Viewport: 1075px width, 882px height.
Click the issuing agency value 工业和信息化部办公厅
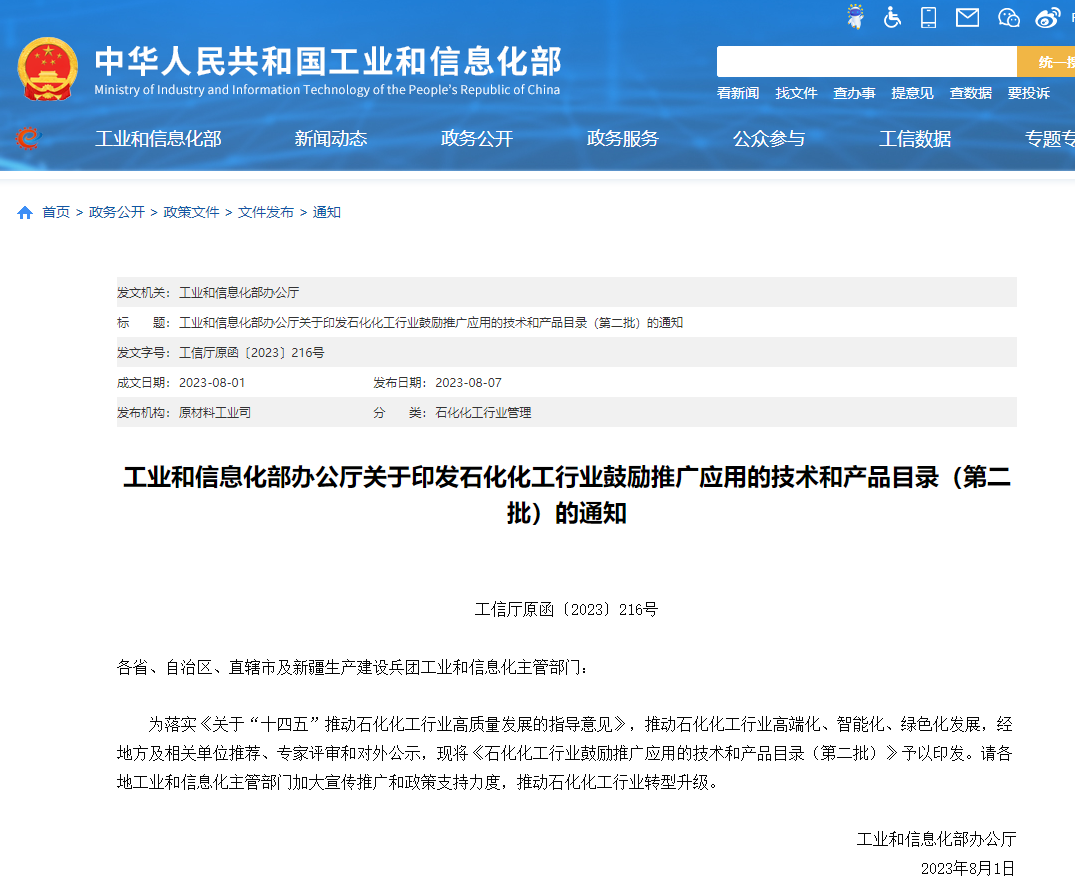239,293
